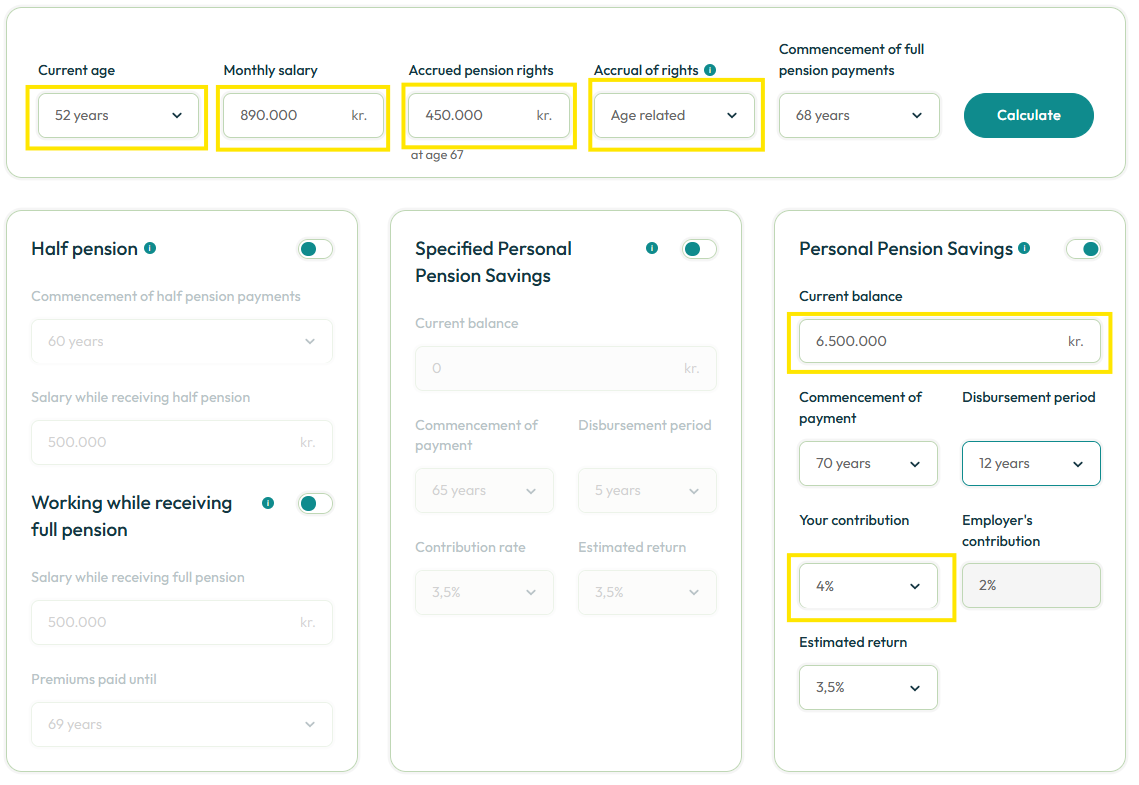The height and width of the screenshot is (785, 1139).
Task: Open Personal Pension Estimated return 3,5% dropdown
Action: pos(868,687)
